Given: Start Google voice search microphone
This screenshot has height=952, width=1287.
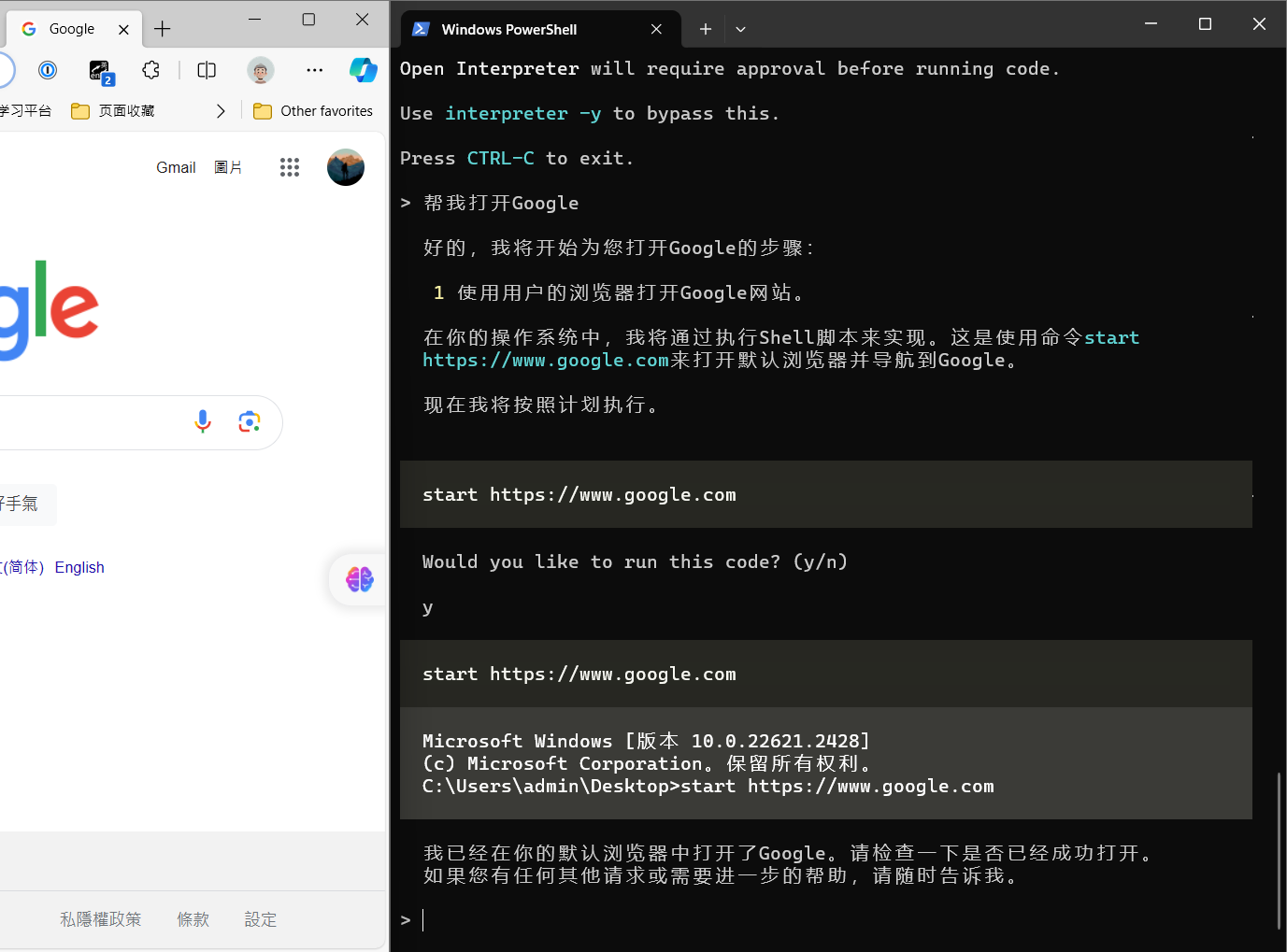Looking at the screenshot, I should [203, 422].
